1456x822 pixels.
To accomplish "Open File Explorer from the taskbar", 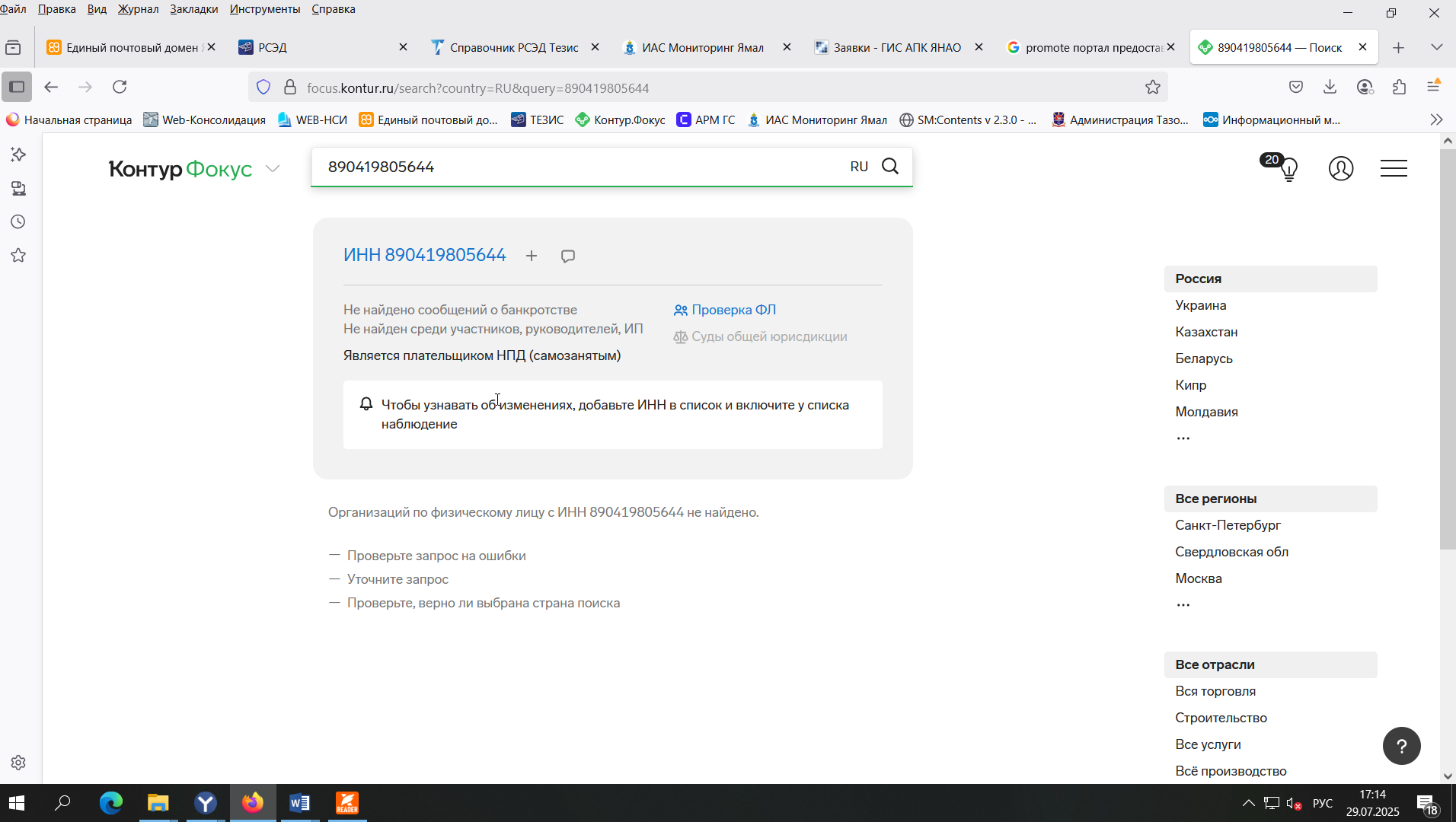I will coord(158,803).
